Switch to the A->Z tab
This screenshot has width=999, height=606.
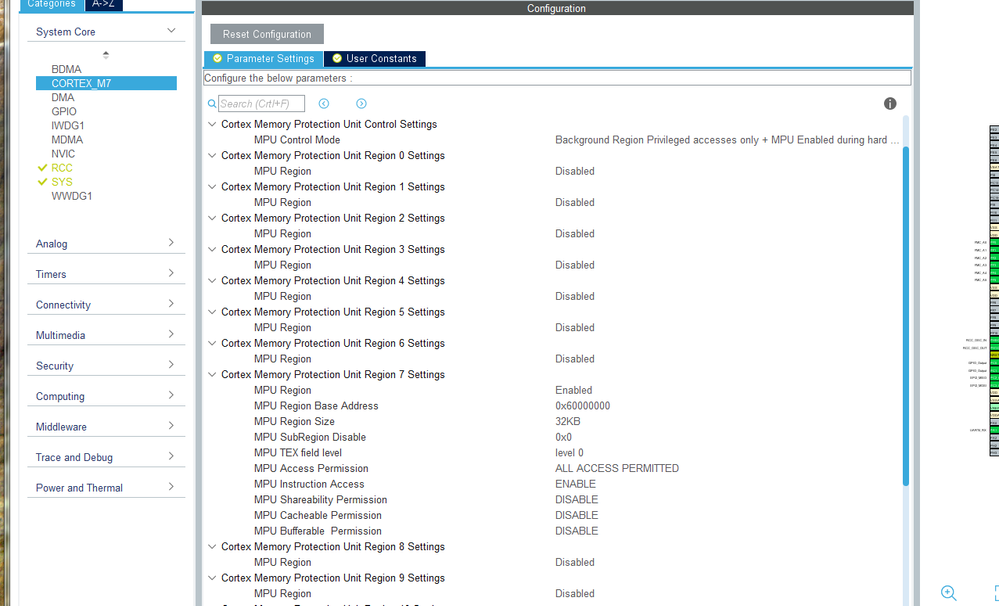pos(103,4)
